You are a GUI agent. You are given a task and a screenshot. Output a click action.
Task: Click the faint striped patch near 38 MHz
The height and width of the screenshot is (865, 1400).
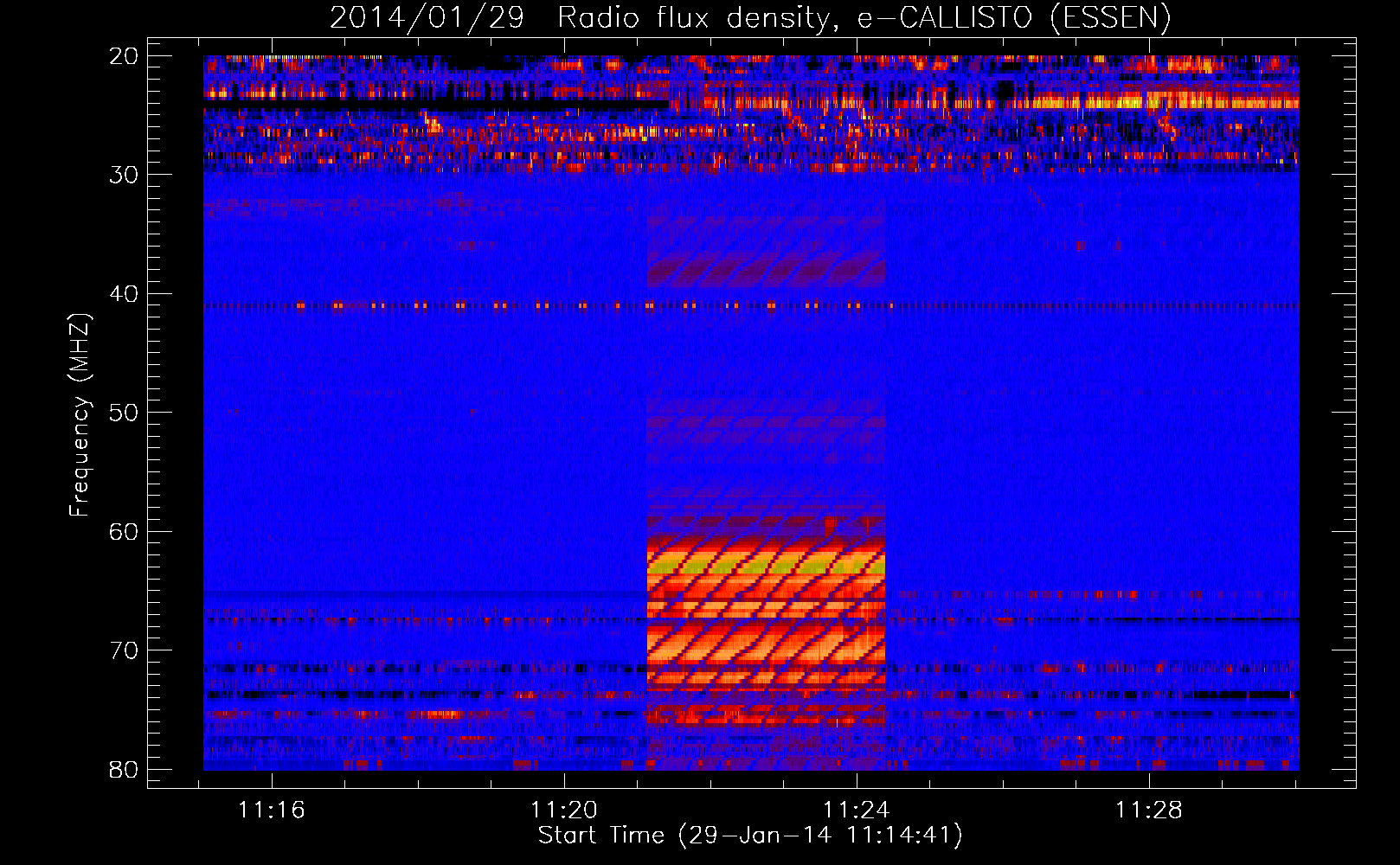[x=767, y=270]
